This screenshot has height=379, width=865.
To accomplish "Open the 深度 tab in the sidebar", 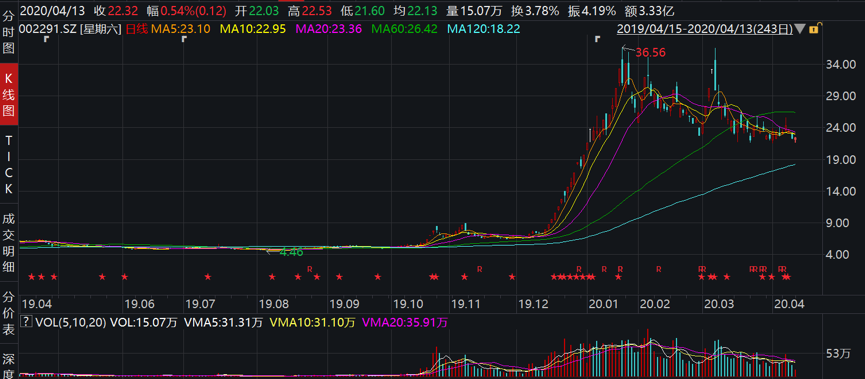I will tap(9, 366).
